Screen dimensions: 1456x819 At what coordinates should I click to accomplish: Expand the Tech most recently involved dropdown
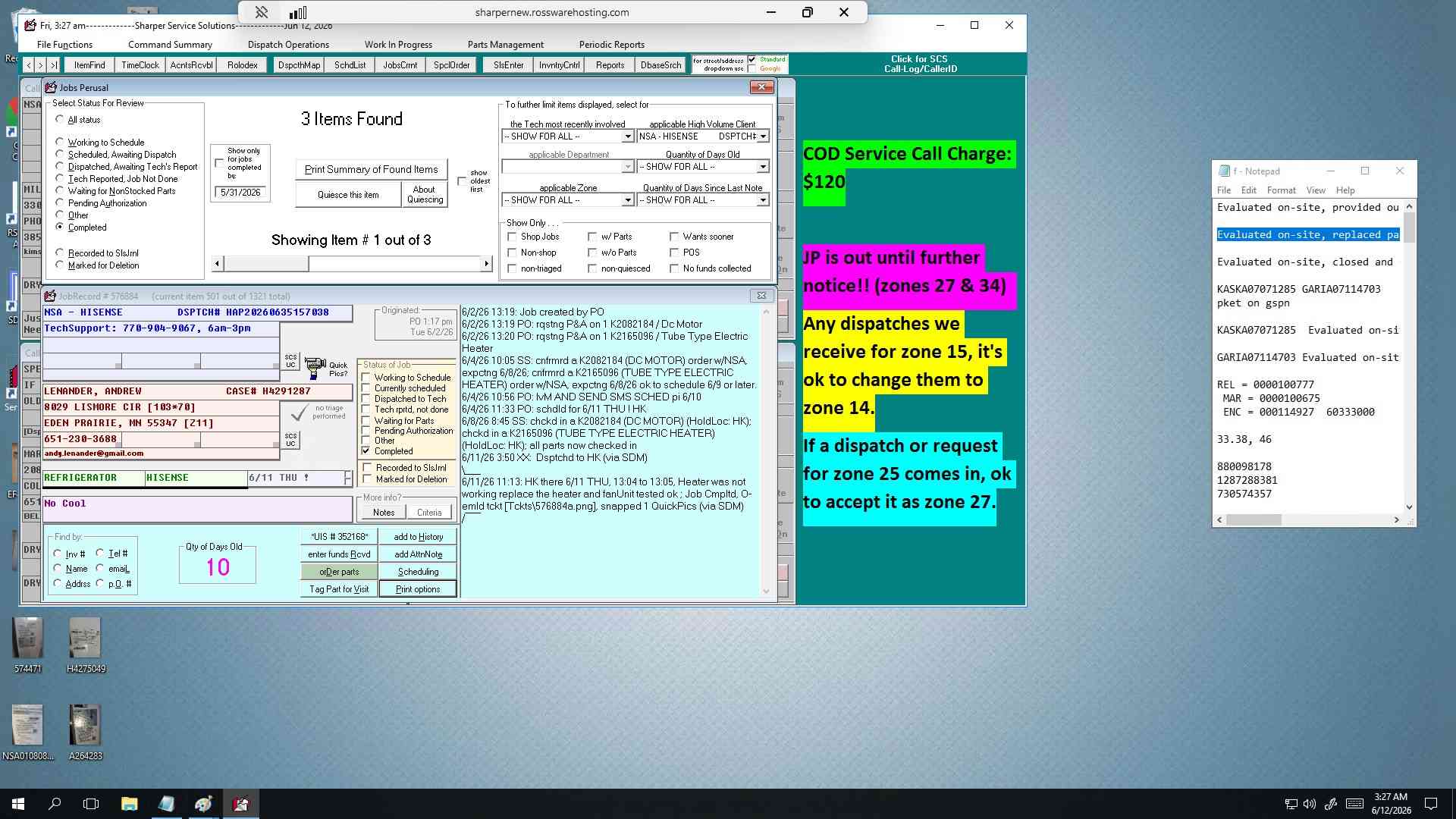pos(627,136)
